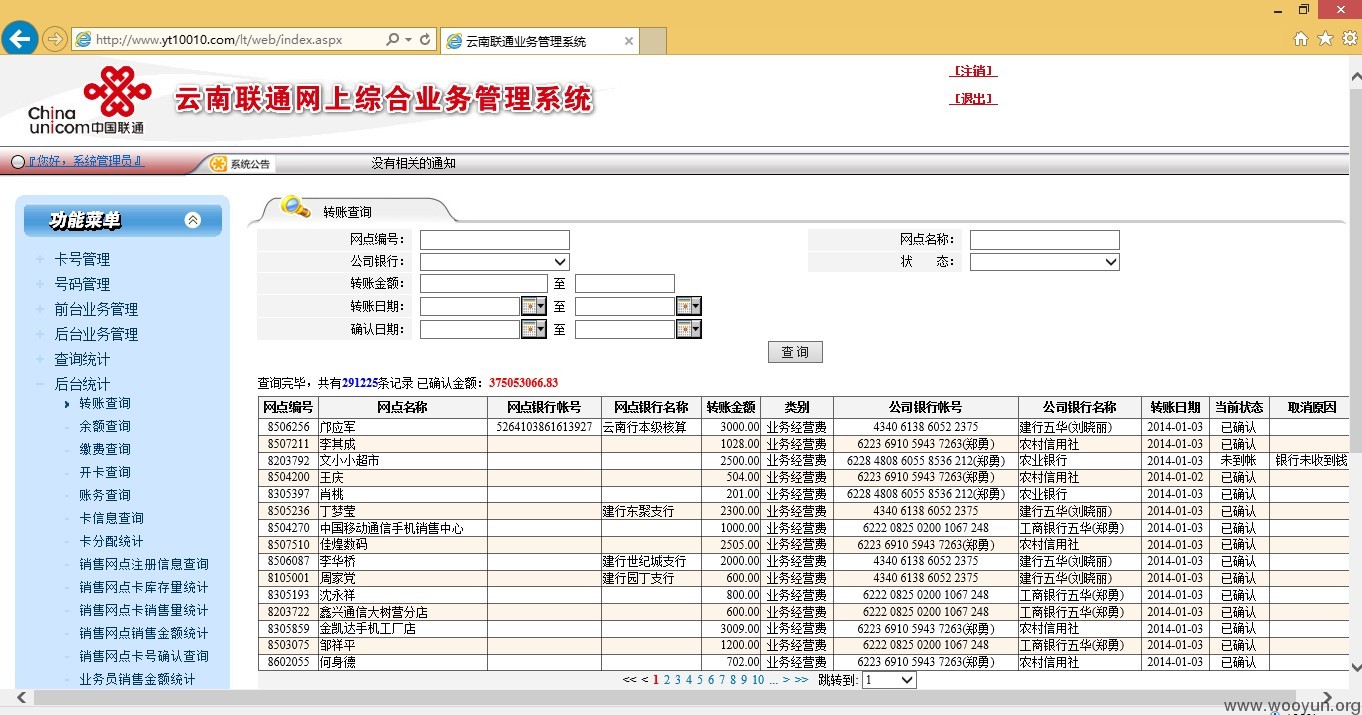The width and height of the screenshot is (1362, 715).
Task: Collapse 功能菜单 using its chevron icon
Action: coord(193,220)
